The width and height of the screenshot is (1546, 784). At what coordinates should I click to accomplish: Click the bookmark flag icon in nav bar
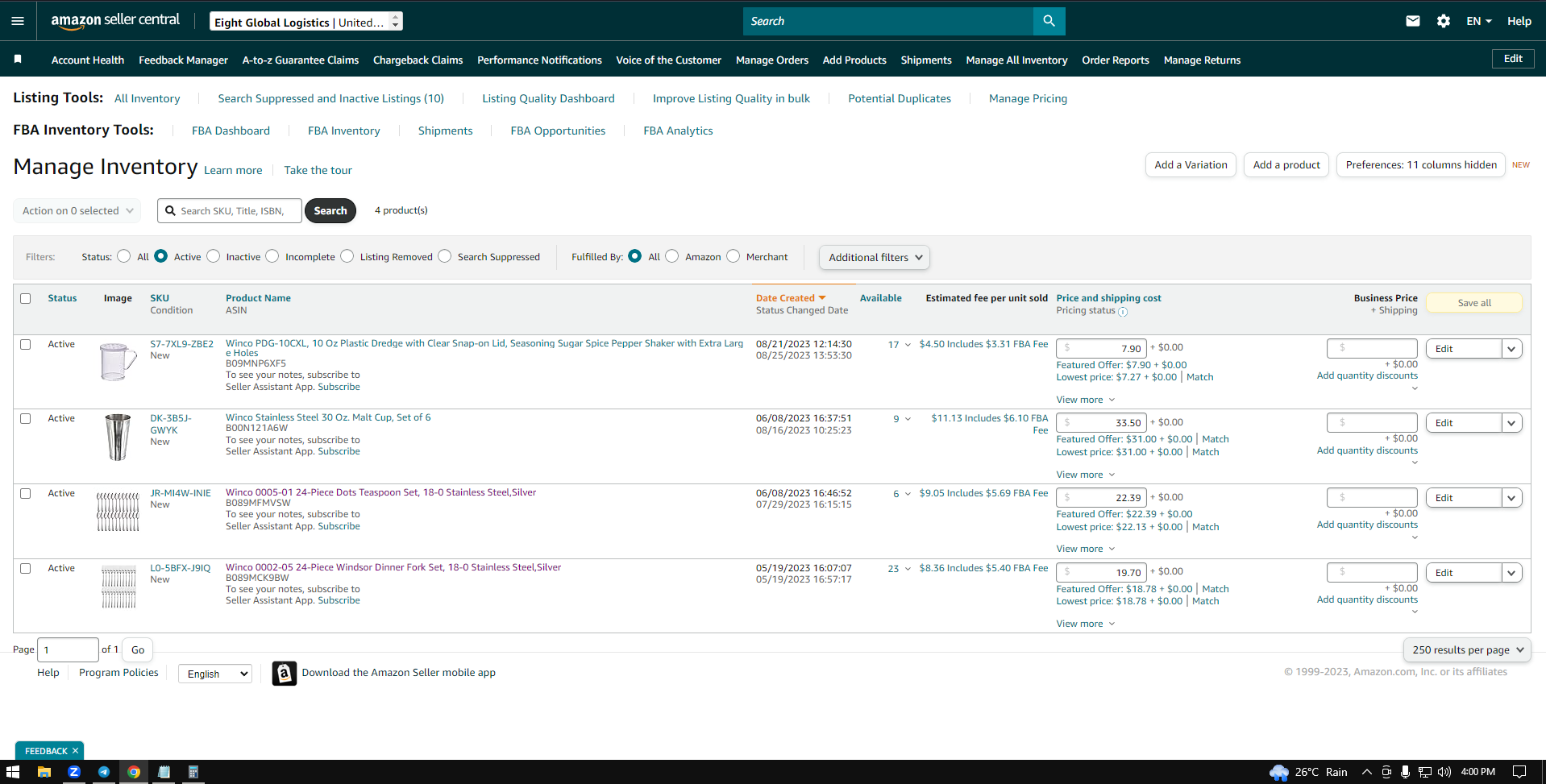[18, 59]
